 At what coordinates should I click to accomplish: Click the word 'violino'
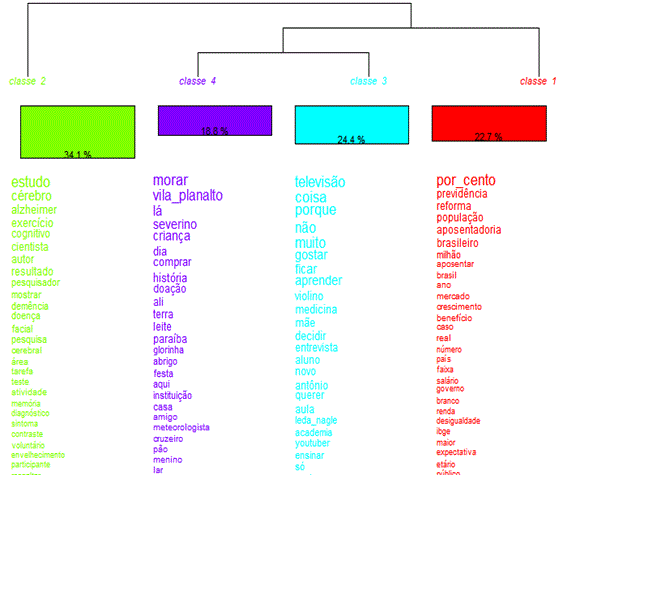tap(315, 296)
